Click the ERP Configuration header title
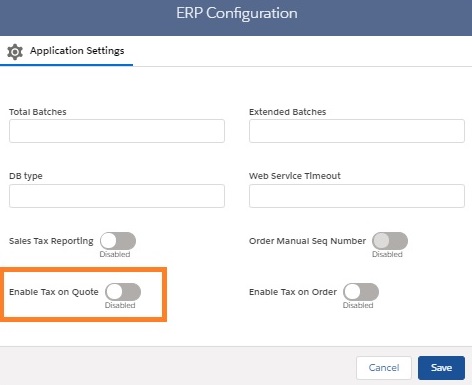The image size is (472, 385). pos(237,13)
